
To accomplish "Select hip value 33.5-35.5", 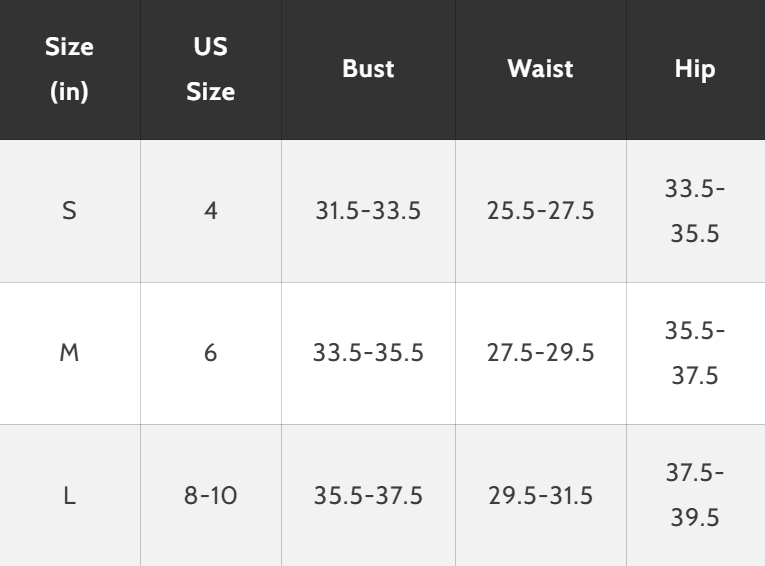I will (x=696, y=211).
